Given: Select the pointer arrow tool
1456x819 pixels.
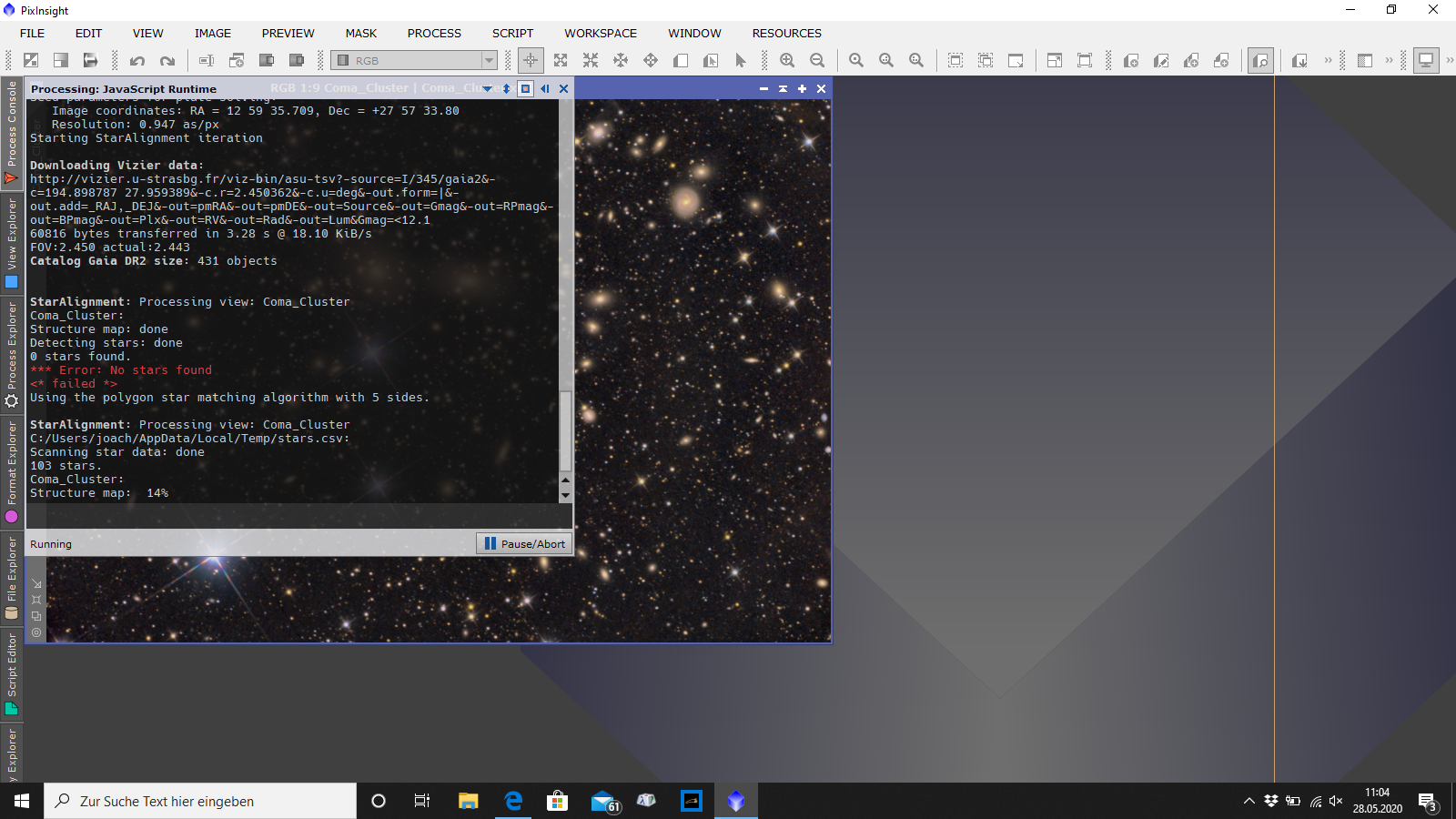Looking at the screenshot, I should [x=741, y=60].
